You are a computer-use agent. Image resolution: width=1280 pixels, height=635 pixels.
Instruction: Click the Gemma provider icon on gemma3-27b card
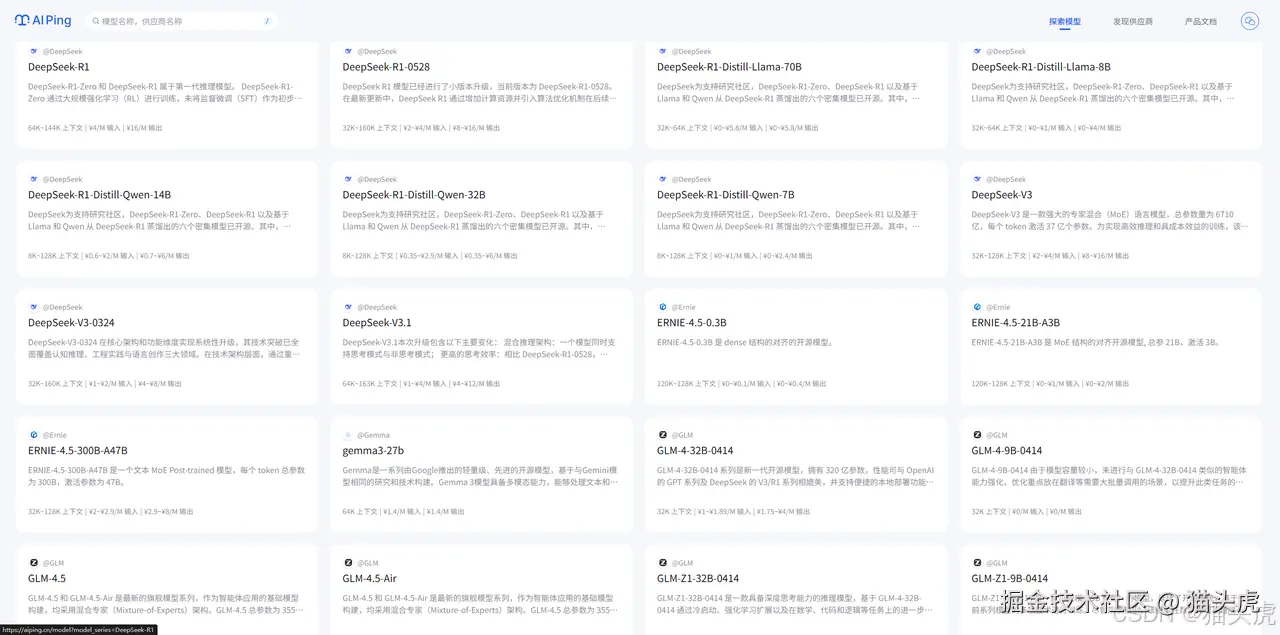[350, 435]
